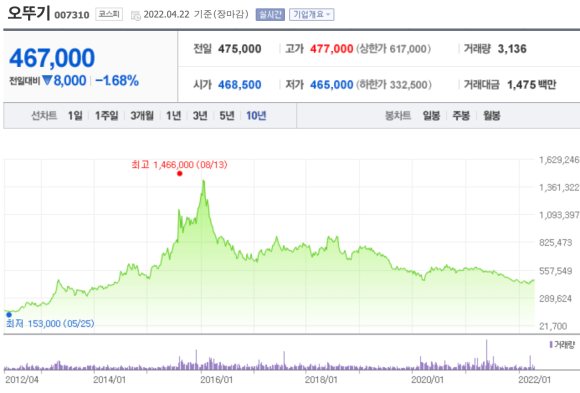The width and height of the screenshot is (580, 393).
Task: Click the blue 최저 price marker dot
Action: 9,315
